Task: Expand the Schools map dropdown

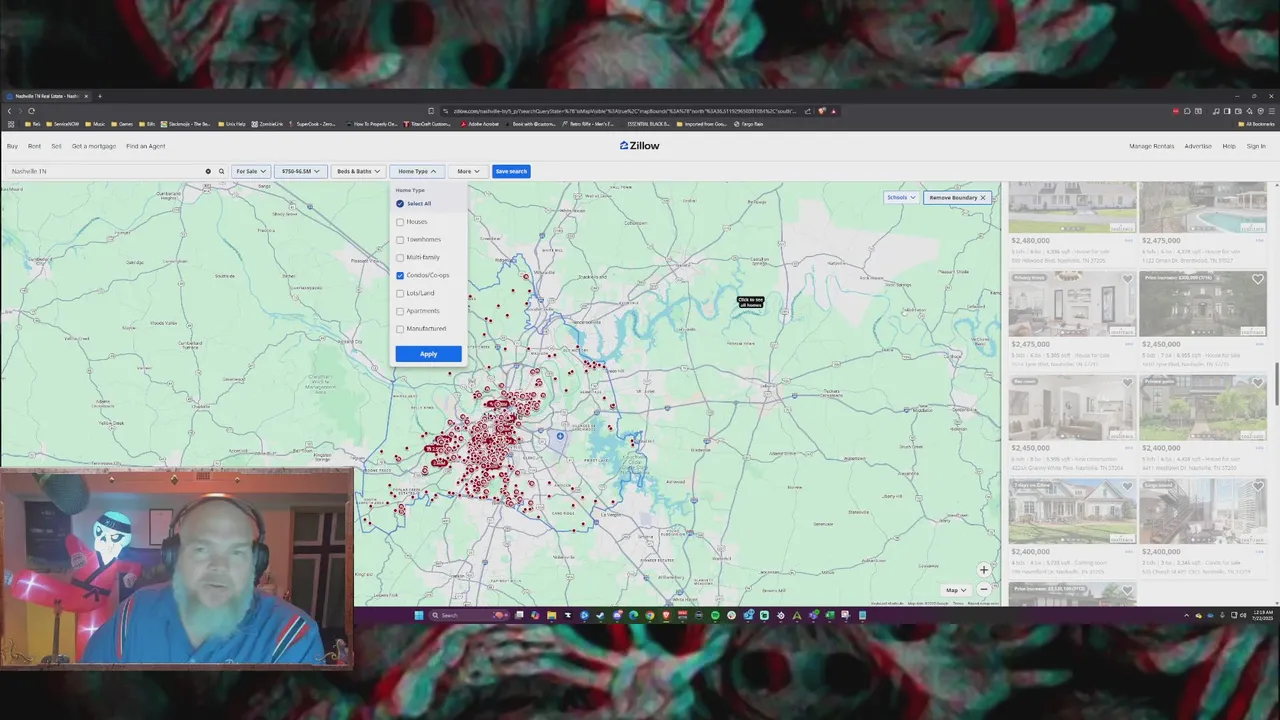Action: [x=900, y=198]
